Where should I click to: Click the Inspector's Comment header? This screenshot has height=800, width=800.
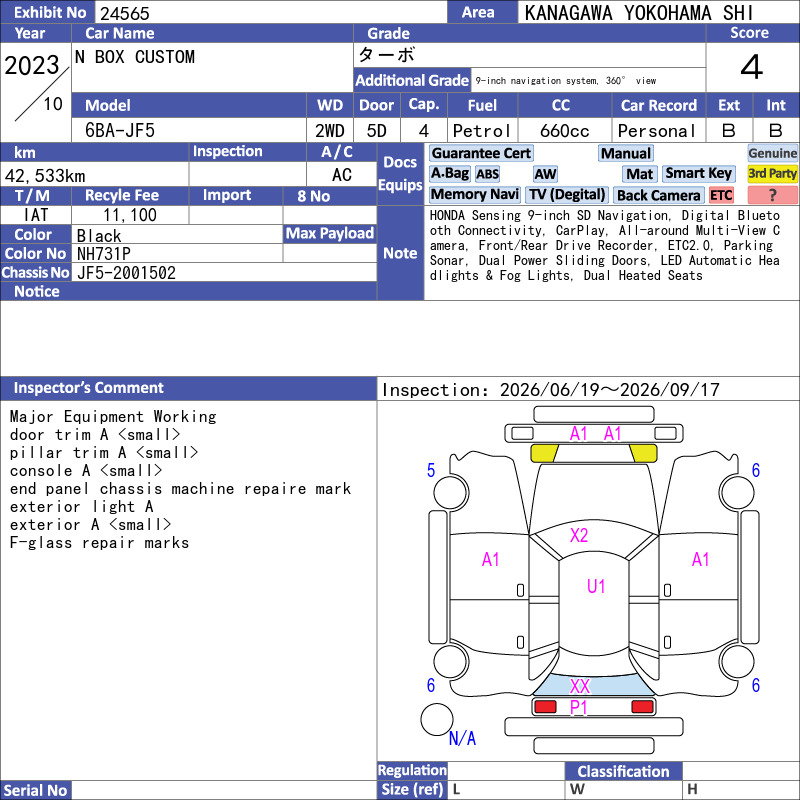(x=188, y=388)
